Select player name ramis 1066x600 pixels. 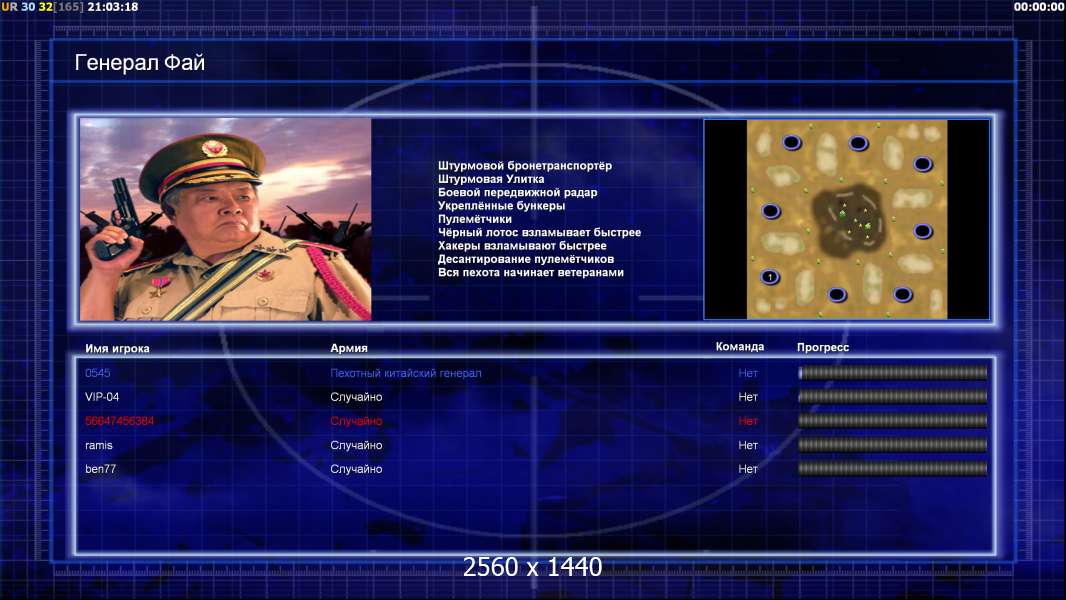99,445
